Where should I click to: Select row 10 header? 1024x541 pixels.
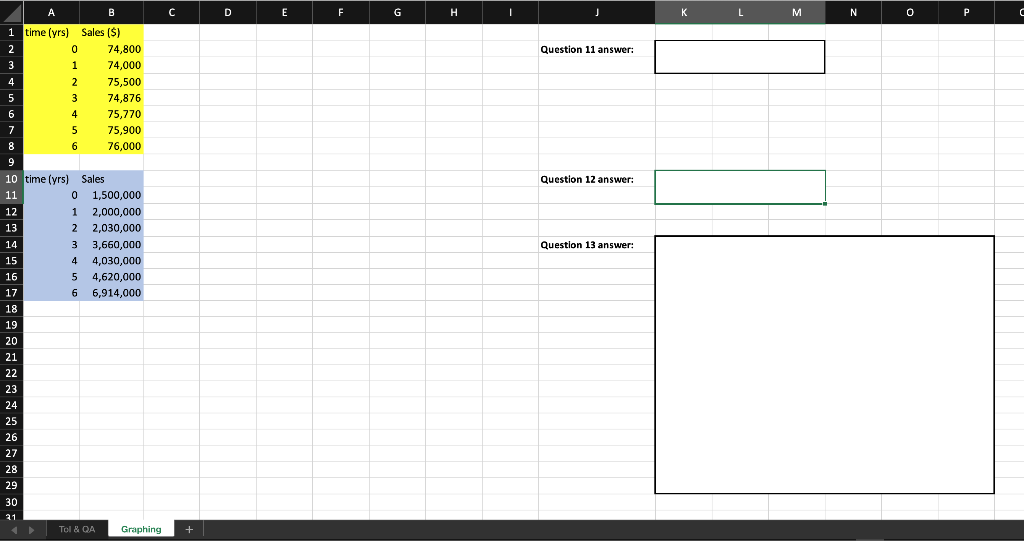point(12,178)
